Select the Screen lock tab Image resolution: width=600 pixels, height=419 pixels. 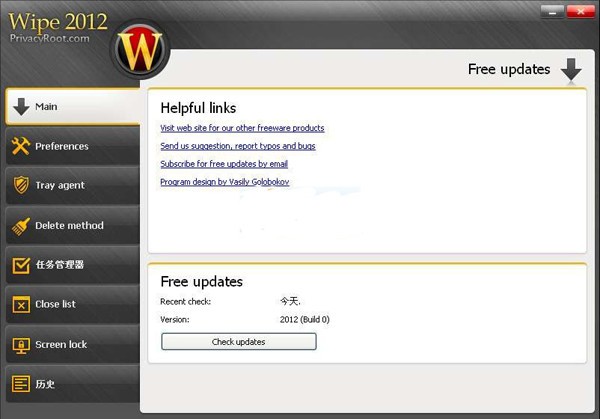[61, 345]
